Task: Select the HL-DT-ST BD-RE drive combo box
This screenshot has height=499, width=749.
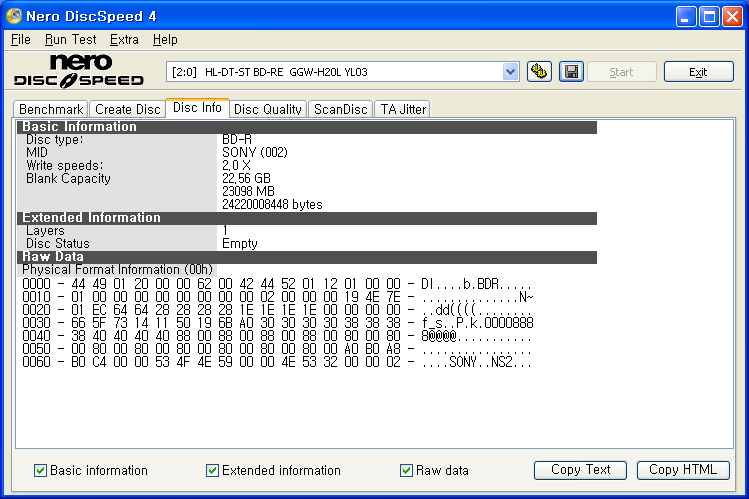Action: 342,72
